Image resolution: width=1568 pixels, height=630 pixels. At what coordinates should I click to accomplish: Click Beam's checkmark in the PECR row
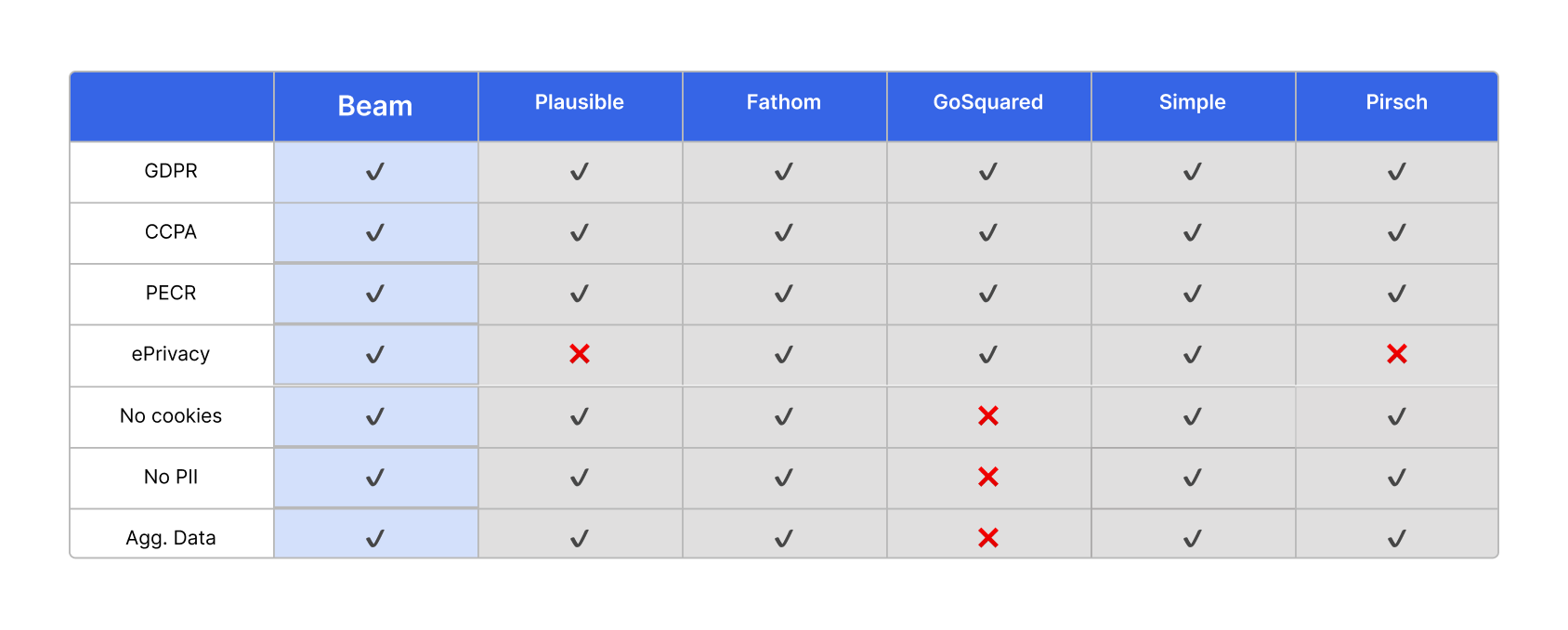pos(375,295)
